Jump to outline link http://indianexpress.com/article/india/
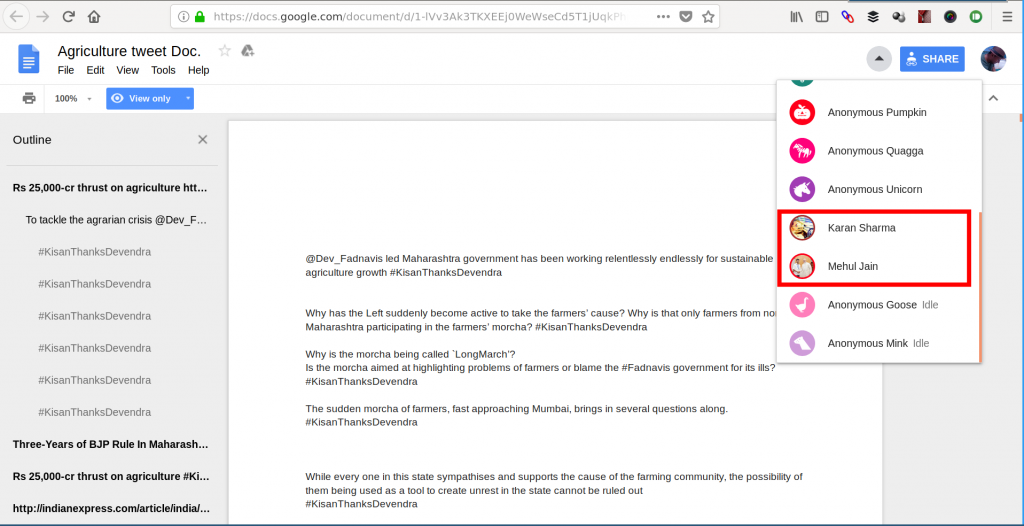Image resolution: width=1024 pixels, height=526 pixels. click(111, 508)
